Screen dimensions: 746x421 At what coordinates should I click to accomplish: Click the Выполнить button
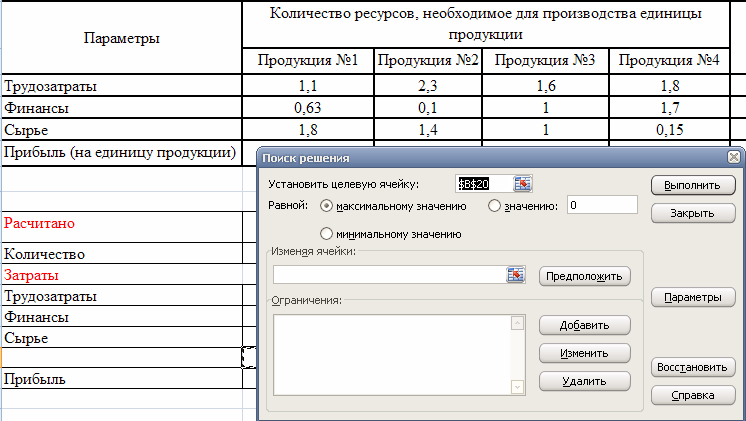click(x=693, y=185)
